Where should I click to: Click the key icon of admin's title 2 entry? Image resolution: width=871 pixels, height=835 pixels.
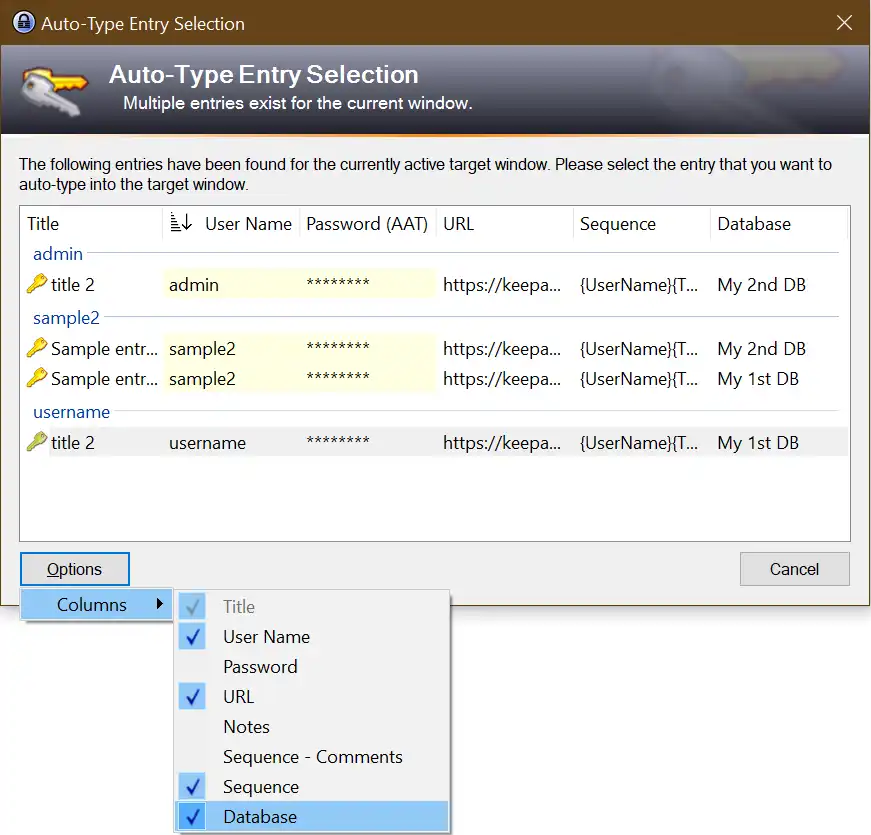click(37, 284)
